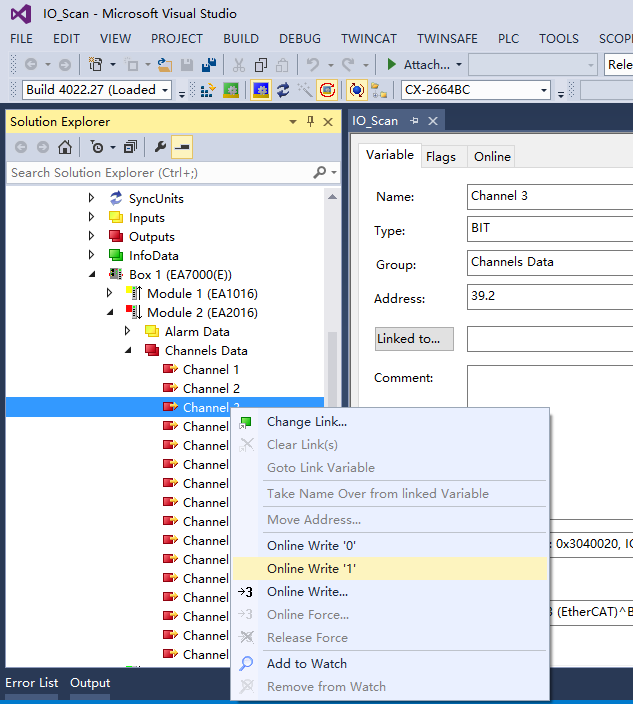The width and height of the screenshot is (633, 704).
Task: Close the IO_Scan document tab
Action: point(433,120)
